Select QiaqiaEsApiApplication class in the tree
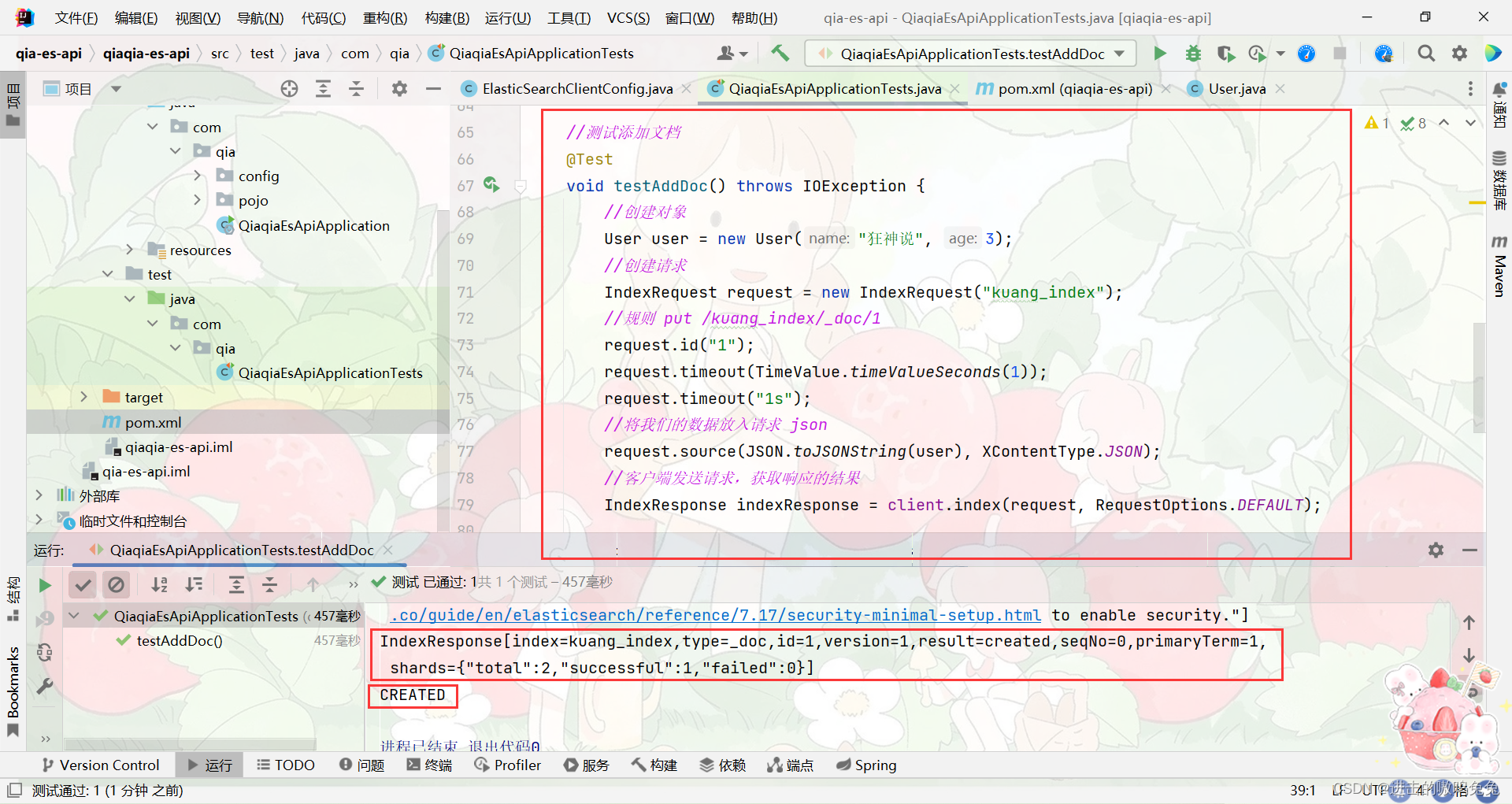This screenshot has height=804, width=1512. click(x=313, y=225)
